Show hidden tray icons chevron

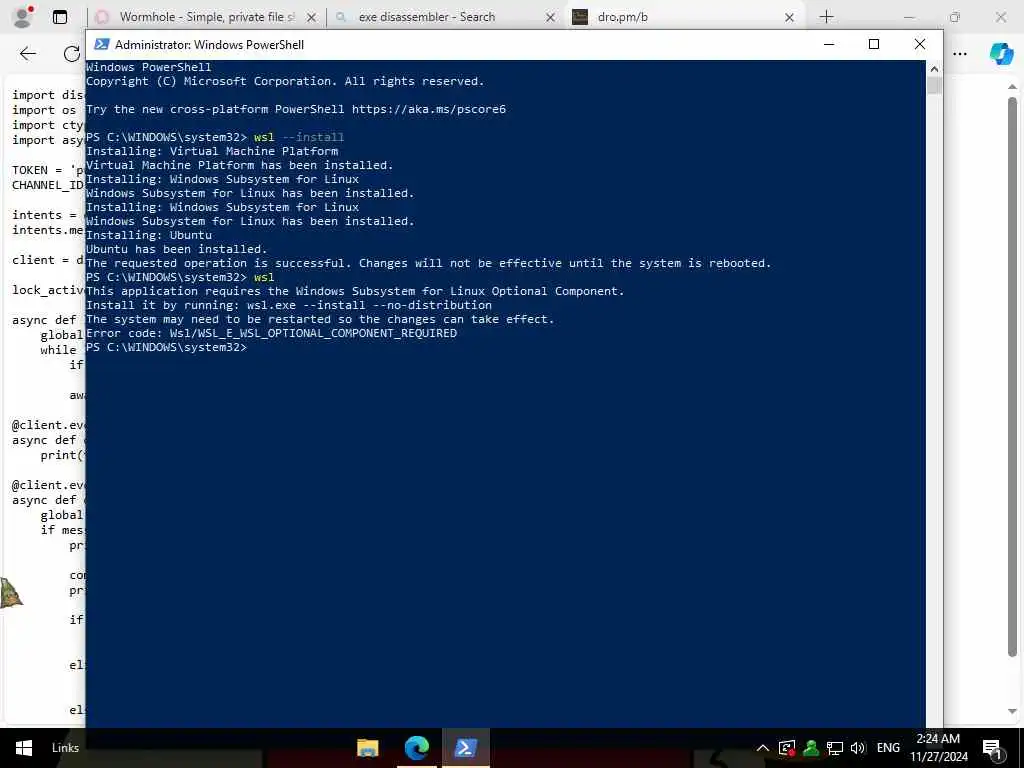point(762,748)
